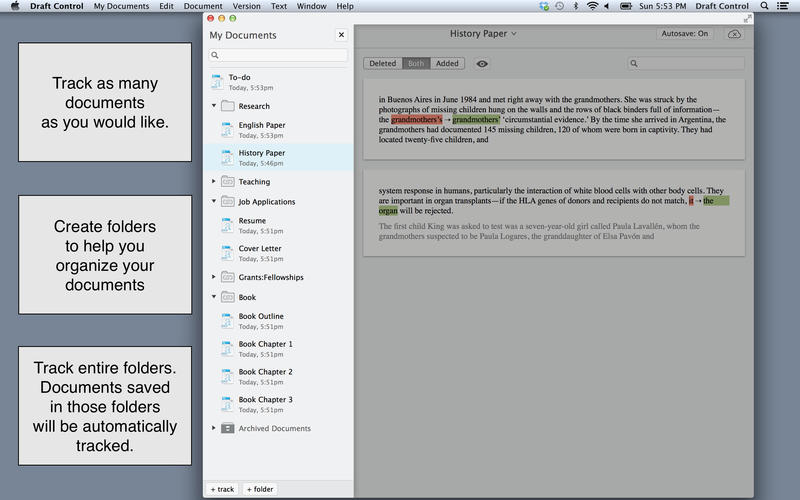Click the Archived Documents box icon
Screen dimensions: 800x500
coord(227,428)
